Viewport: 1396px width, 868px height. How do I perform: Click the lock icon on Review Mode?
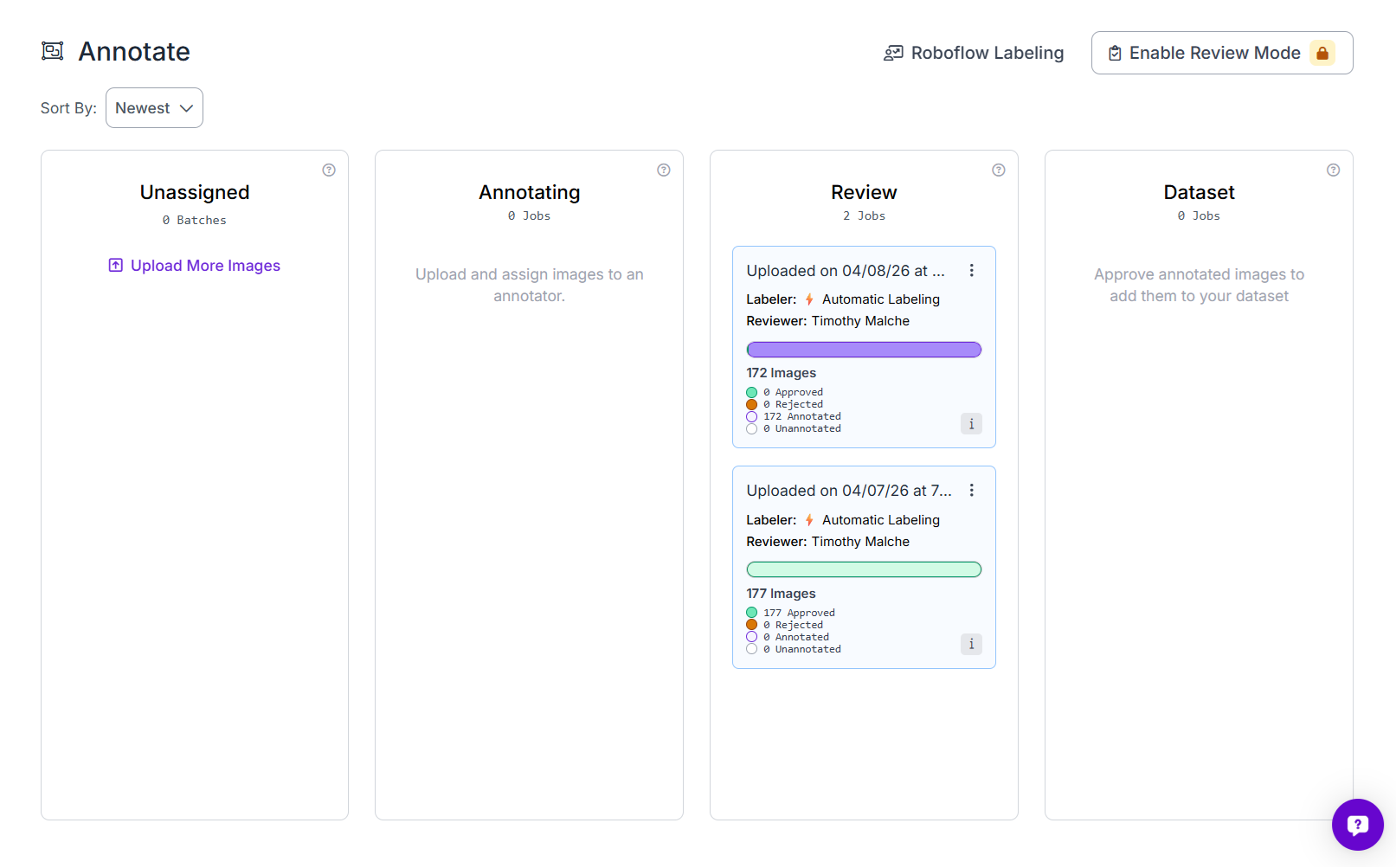1322,53
